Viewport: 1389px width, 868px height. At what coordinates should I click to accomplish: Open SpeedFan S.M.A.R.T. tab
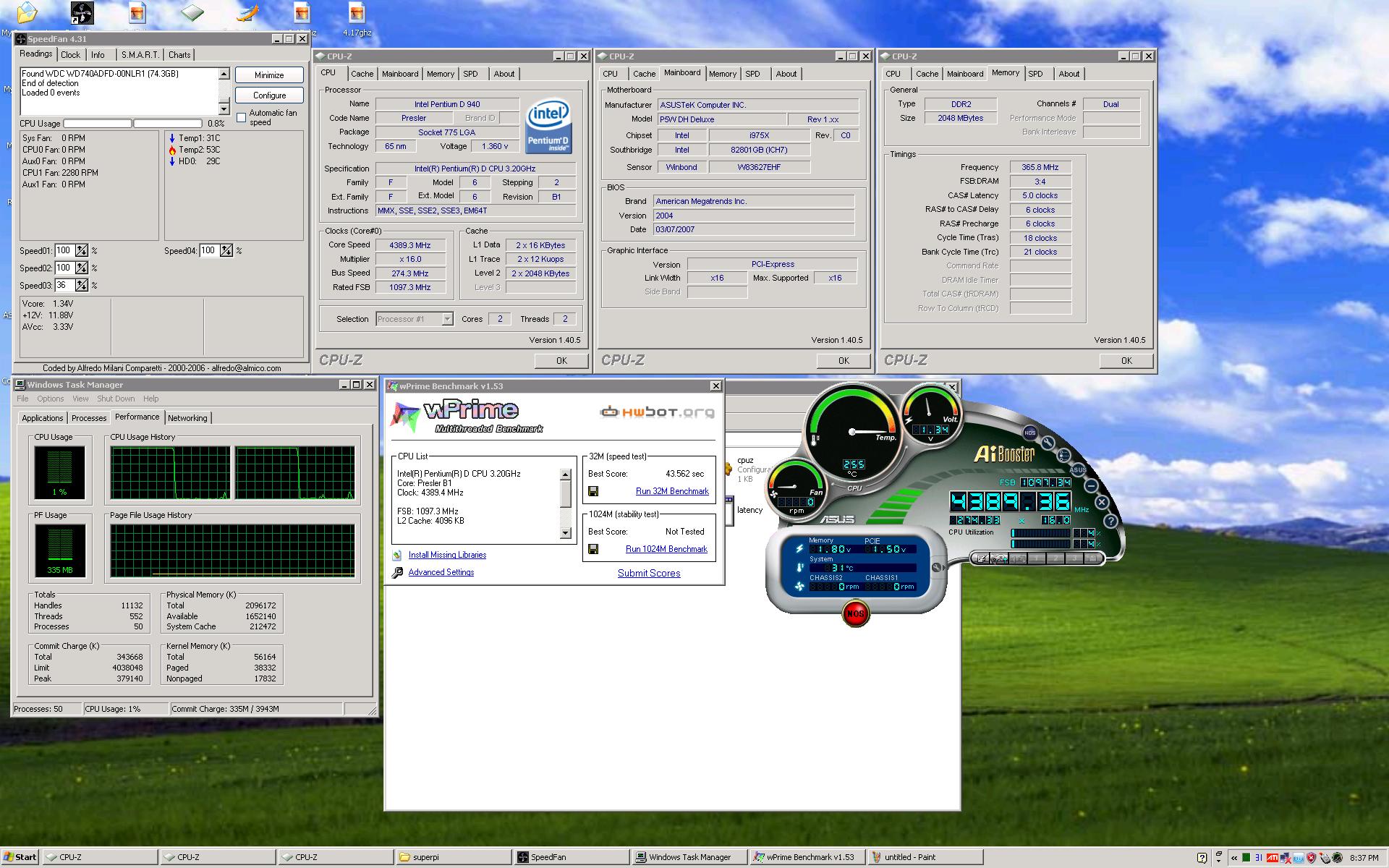140,55
